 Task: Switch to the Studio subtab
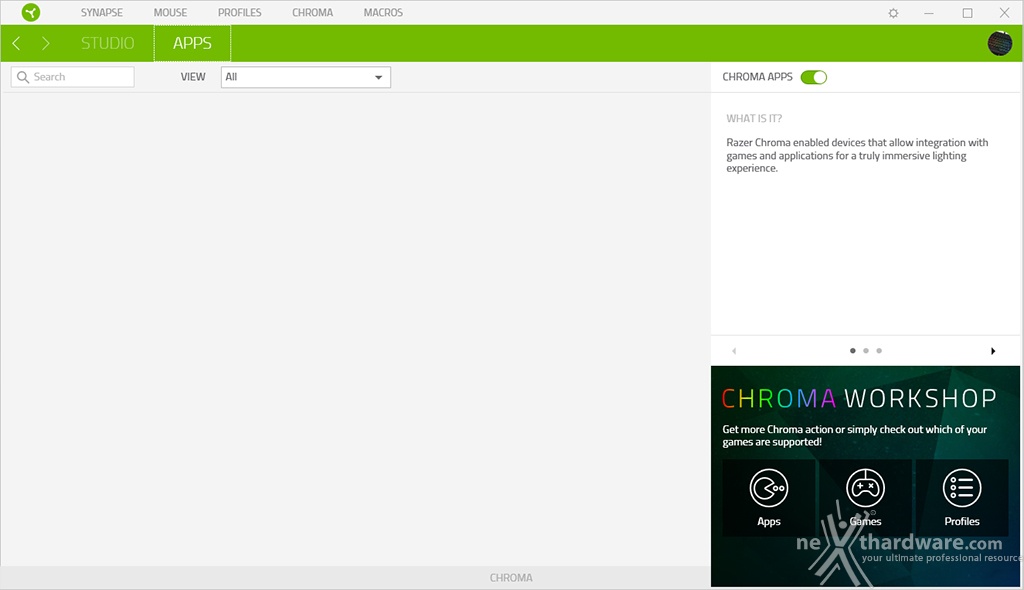(x=108, y=43)
